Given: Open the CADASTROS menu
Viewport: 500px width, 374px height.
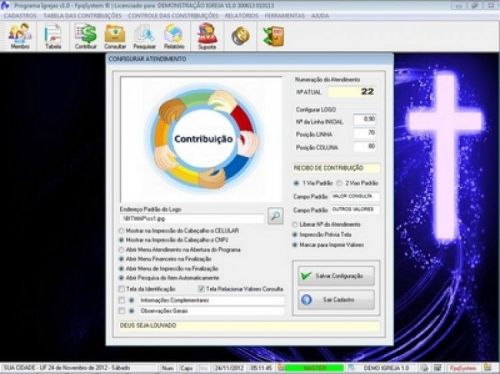Looking at the screenshot, I should pyautogui.click(x=20, y=16).
